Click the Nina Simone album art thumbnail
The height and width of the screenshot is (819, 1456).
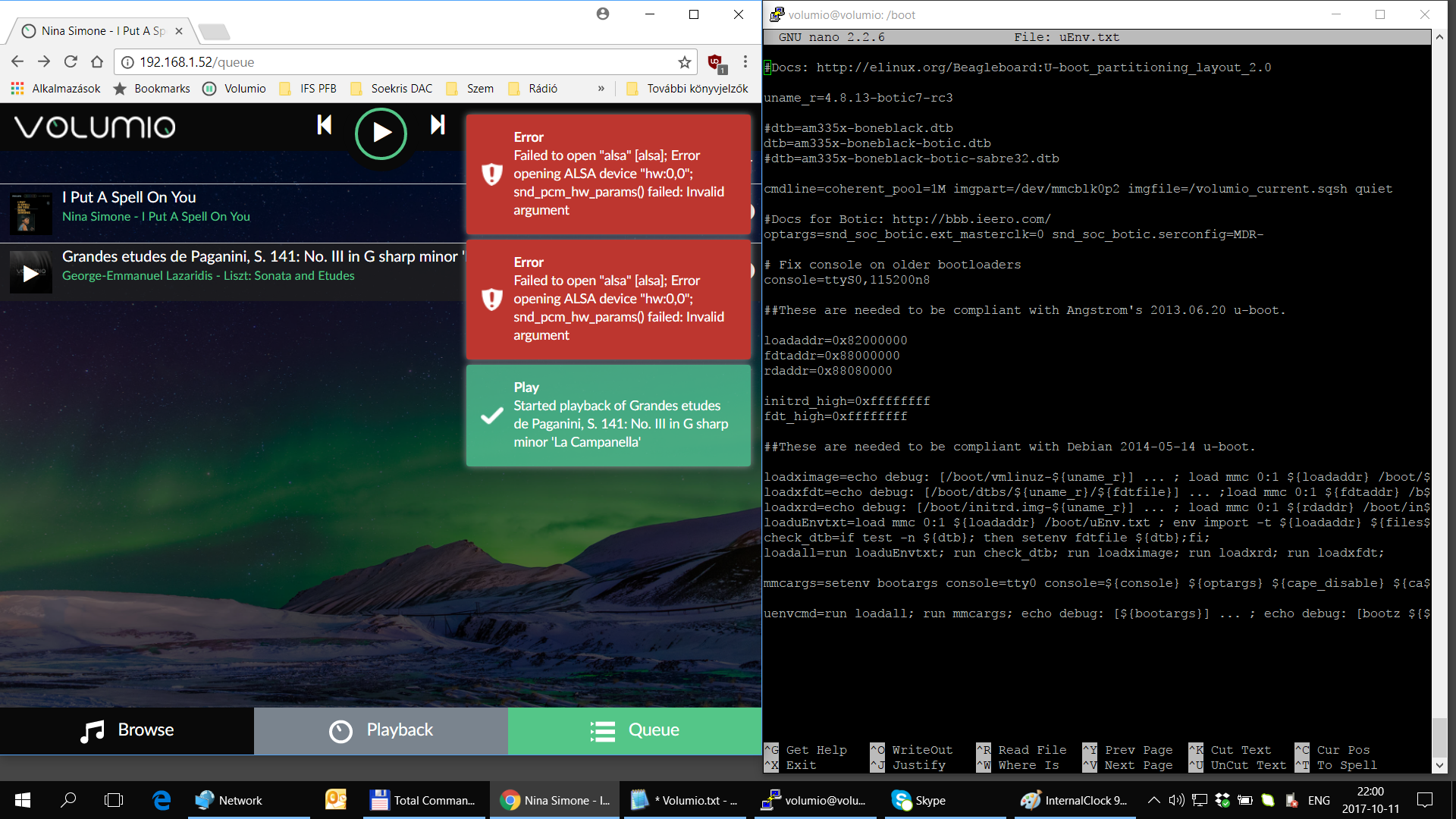click(30, 213)
